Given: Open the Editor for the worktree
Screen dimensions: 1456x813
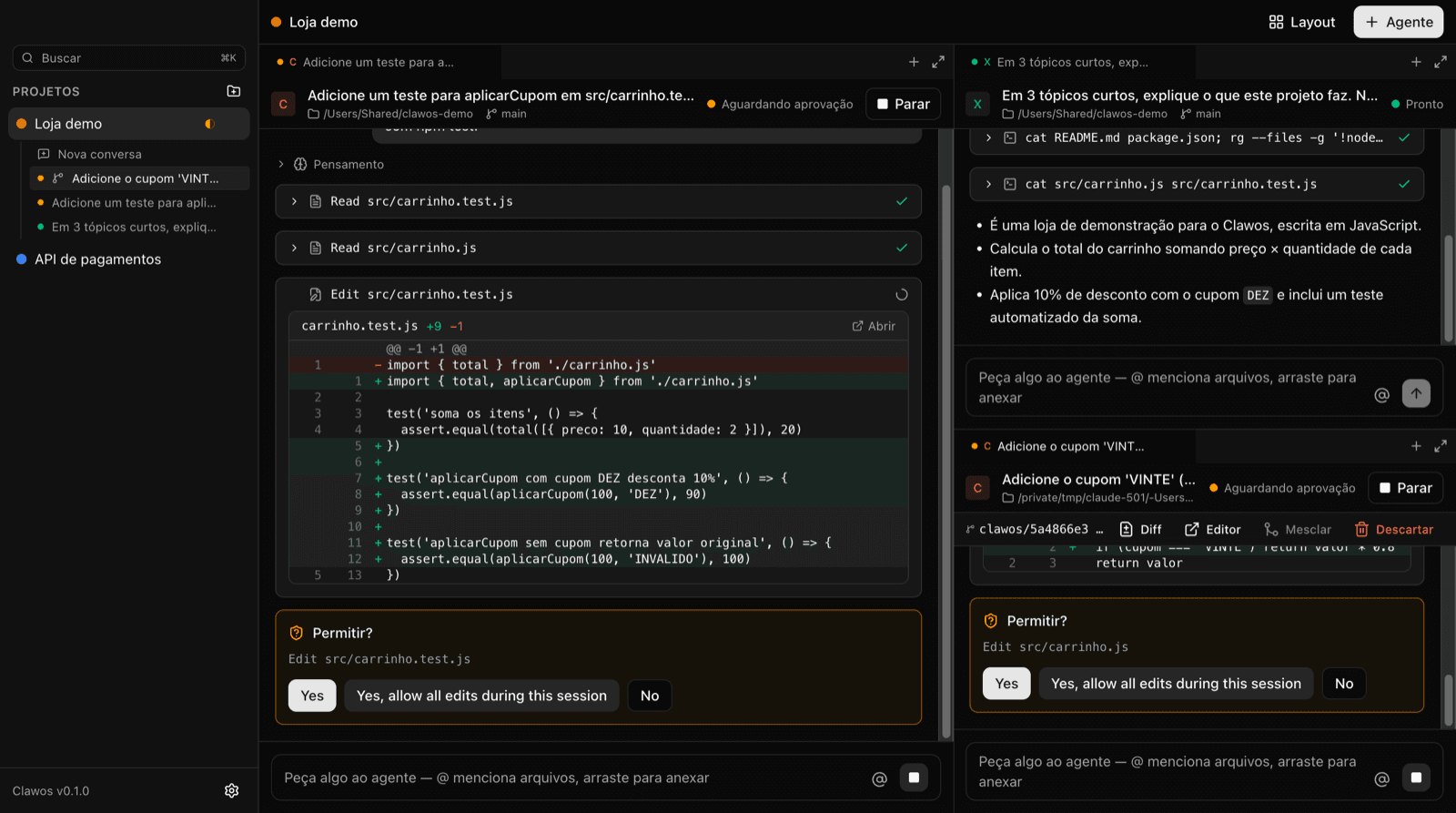Looking at the screenshot, I should pyautogui.click(x=1212, y=529).
